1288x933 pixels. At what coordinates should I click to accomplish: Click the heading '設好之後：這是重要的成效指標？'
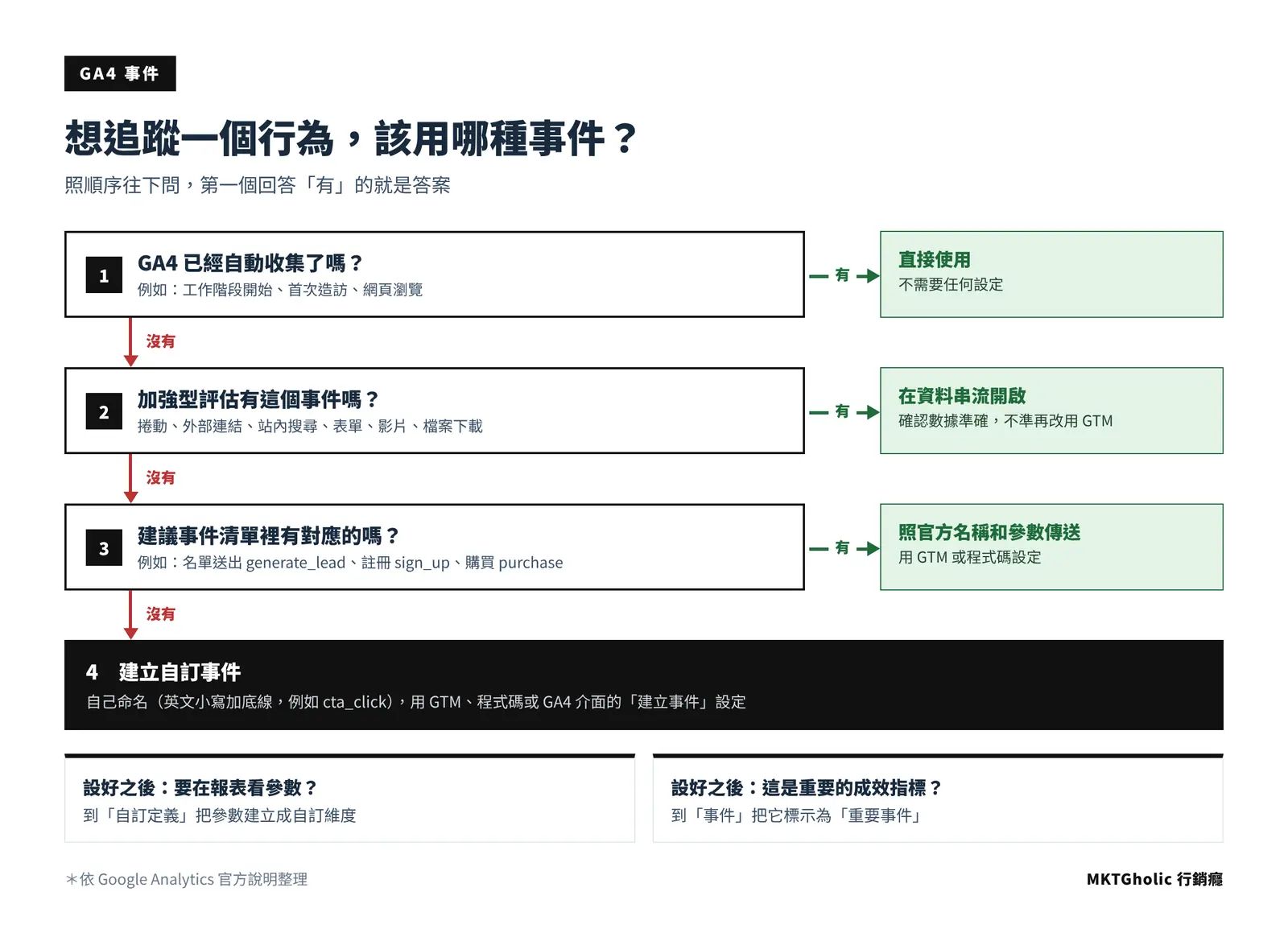pos(807,787)
